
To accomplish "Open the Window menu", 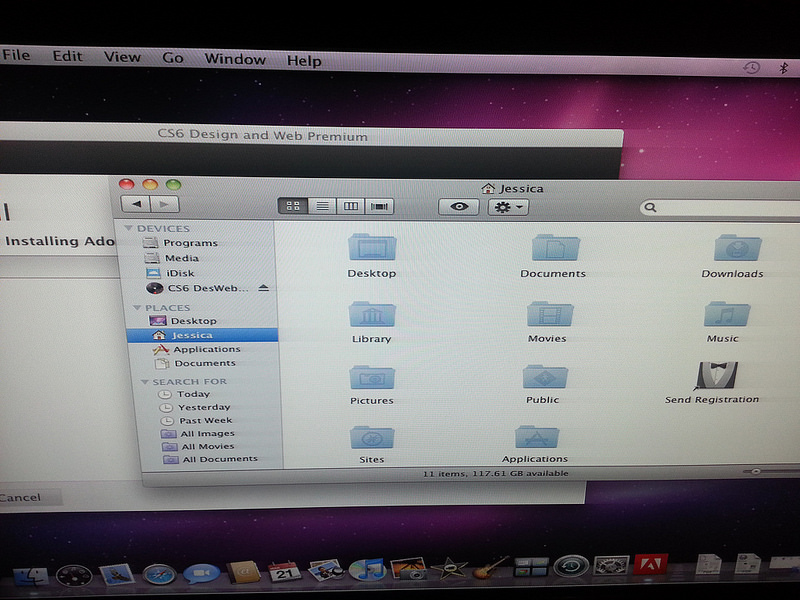I will click(235, 59).
